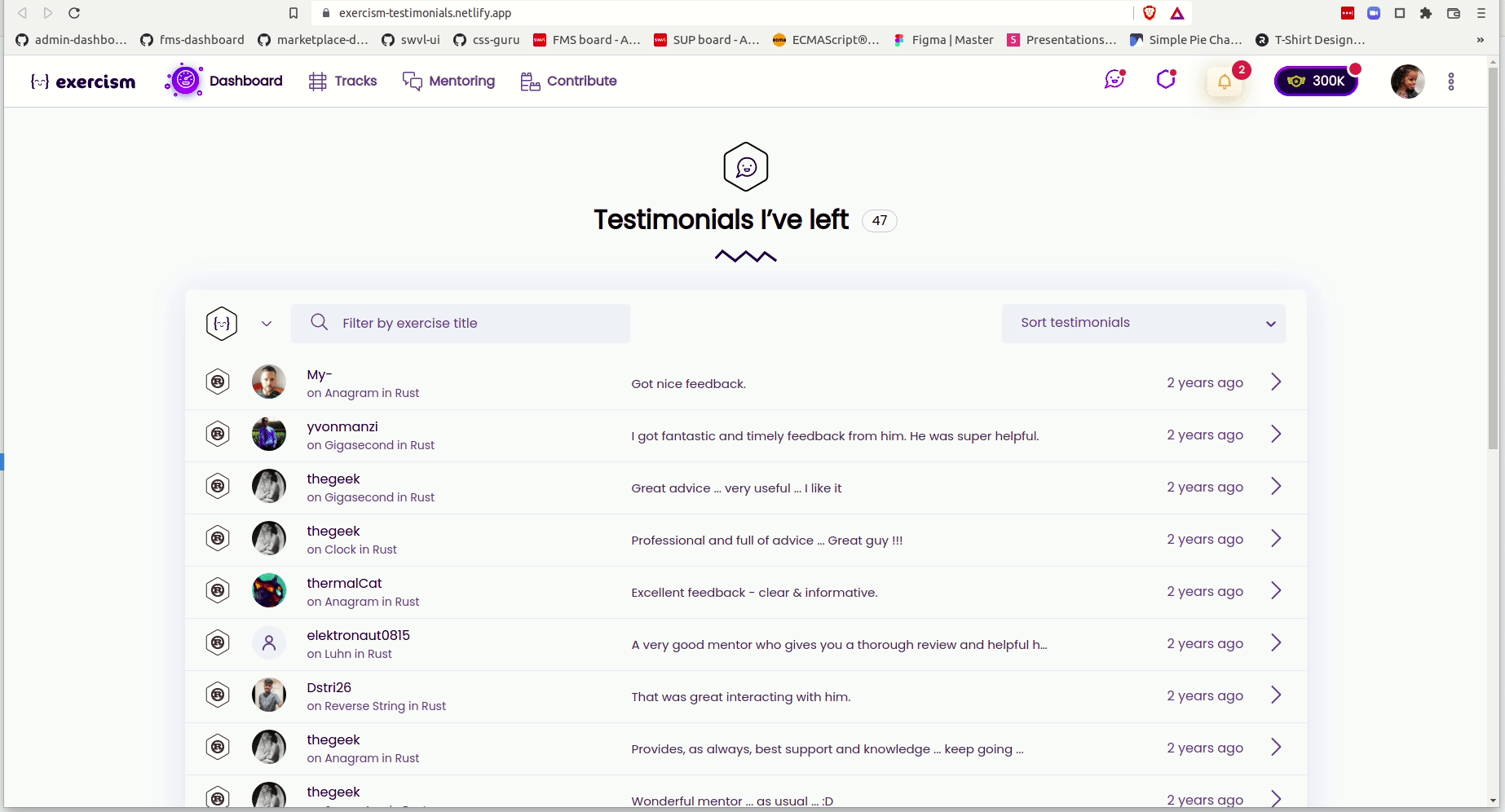This screenshot has height=812, width=1505.
Task: Click the testimonials hexagon icon above the title
Action: 746,167
